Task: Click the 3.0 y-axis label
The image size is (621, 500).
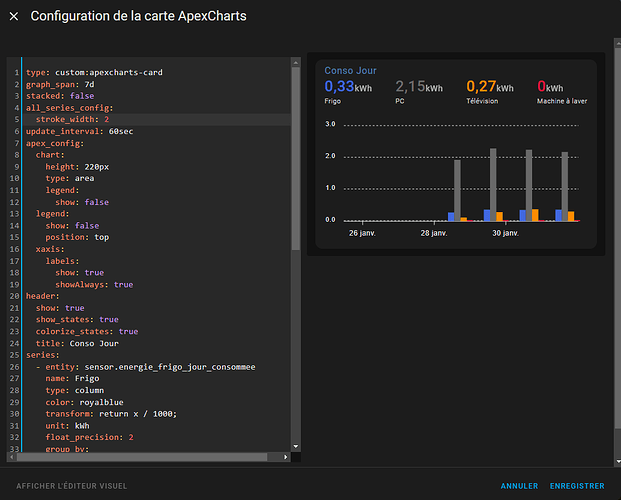Action: point(330,124)
